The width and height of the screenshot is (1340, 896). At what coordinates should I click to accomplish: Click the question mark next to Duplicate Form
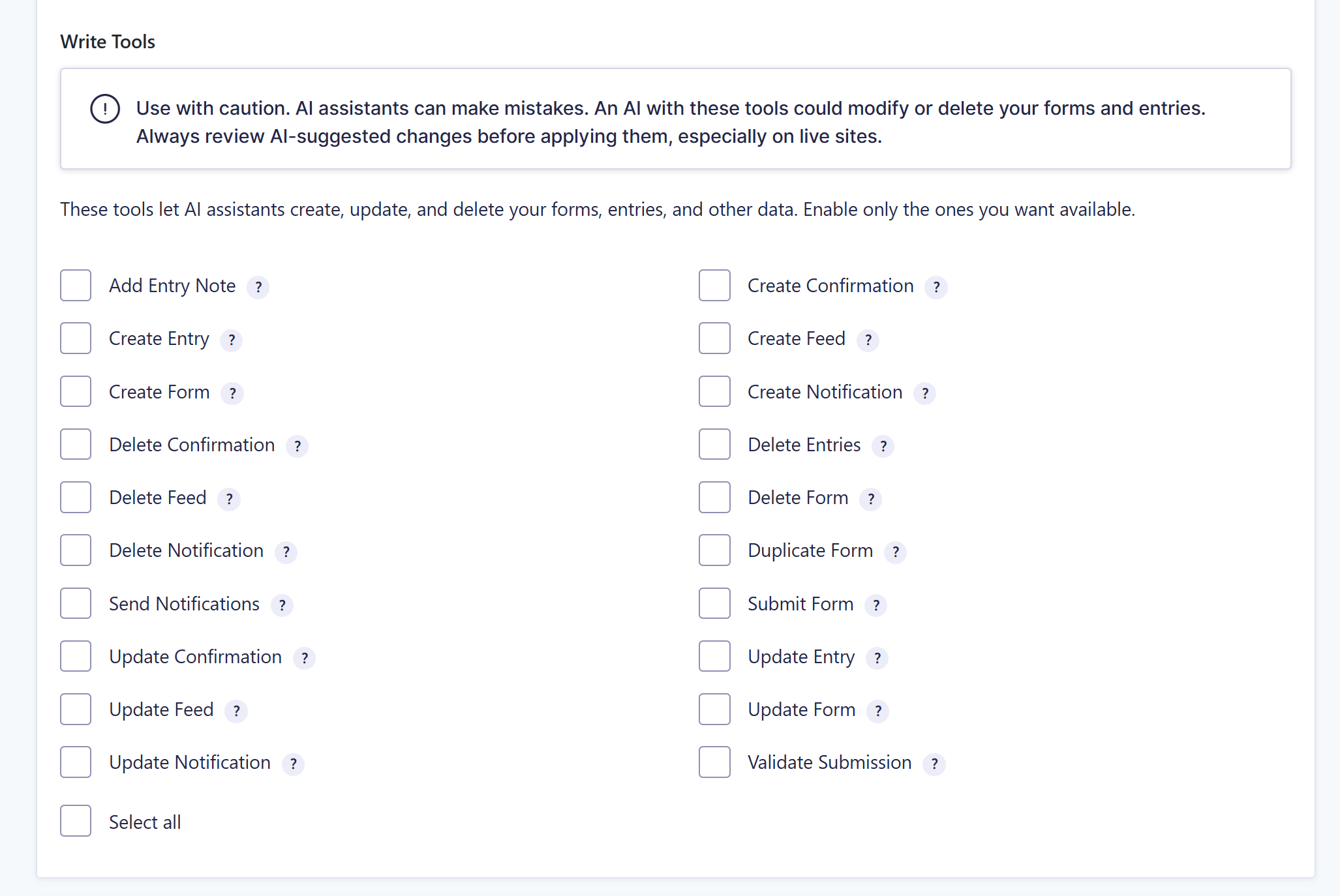click(896, 552)
